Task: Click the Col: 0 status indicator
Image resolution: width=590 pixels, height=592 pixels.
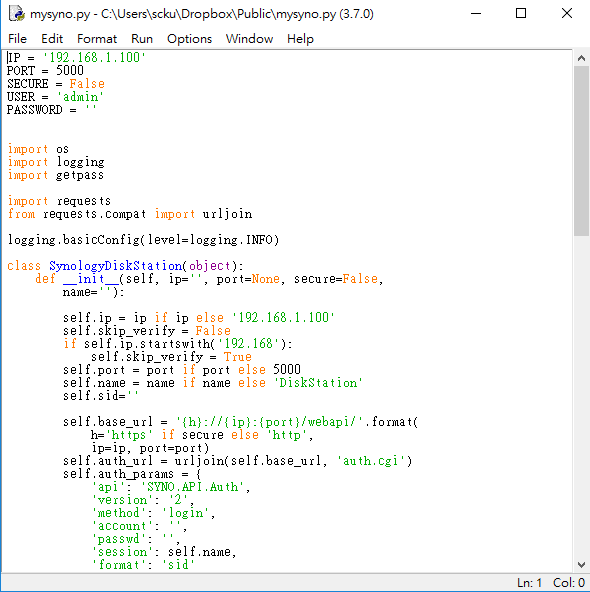Action: [x=569, y=583]
